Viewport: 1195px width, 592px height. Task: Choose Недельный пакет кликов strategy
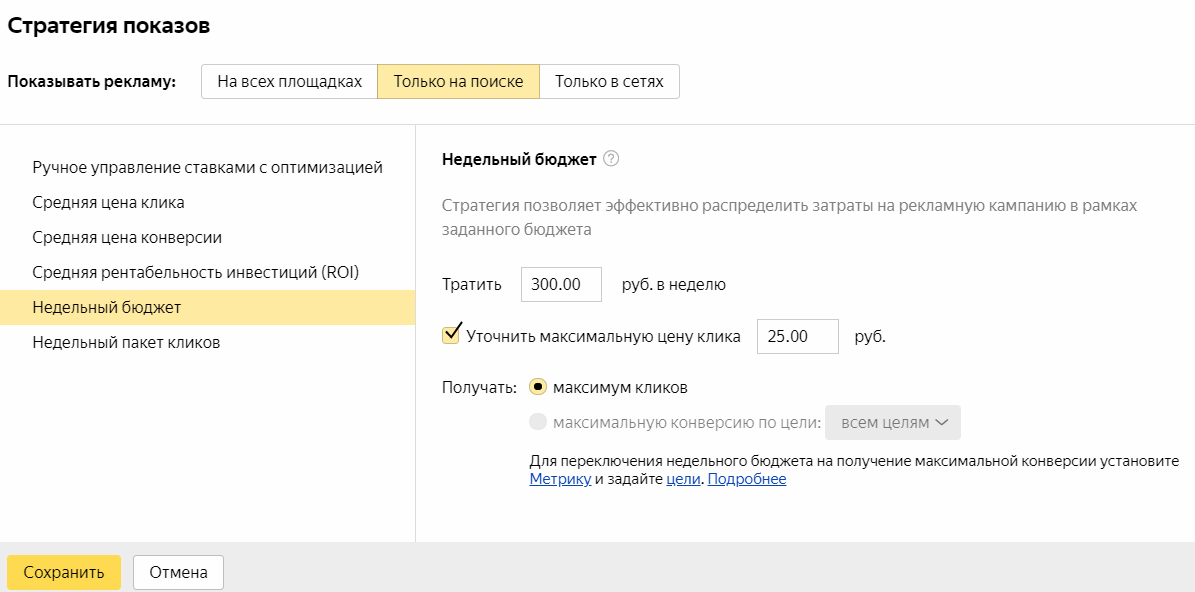207,342
